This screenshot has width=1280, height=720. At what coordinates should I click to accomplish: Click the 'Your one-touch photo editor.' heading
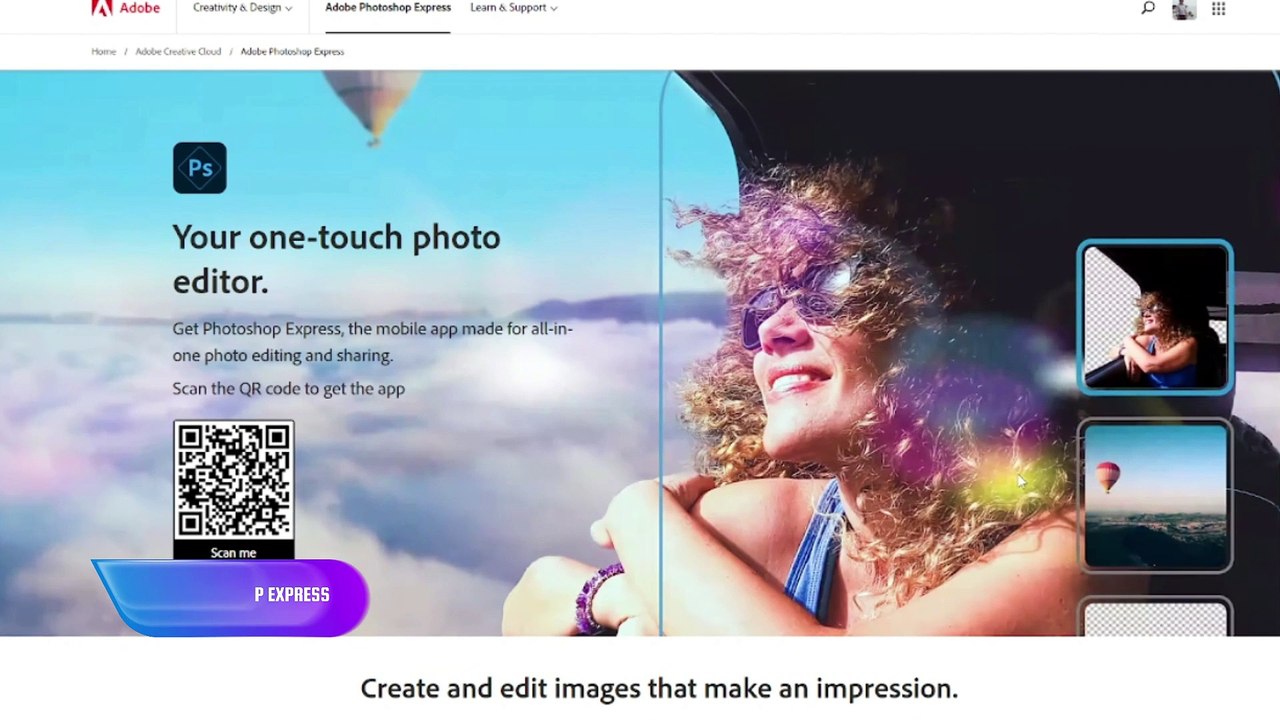[x=336, y=259]
